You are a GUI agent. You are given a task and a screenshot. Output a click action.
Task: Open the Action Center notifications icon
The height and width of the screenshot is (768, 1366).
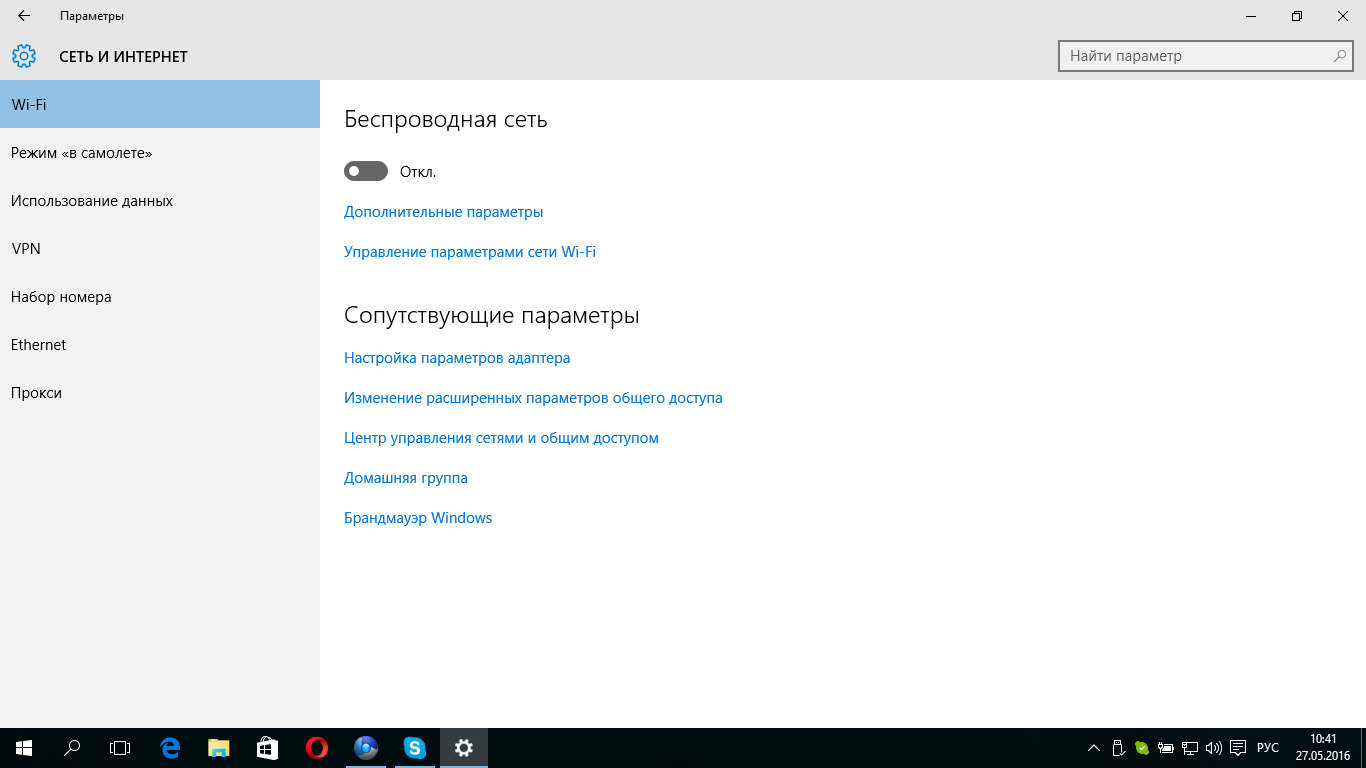coord(1238,747)
